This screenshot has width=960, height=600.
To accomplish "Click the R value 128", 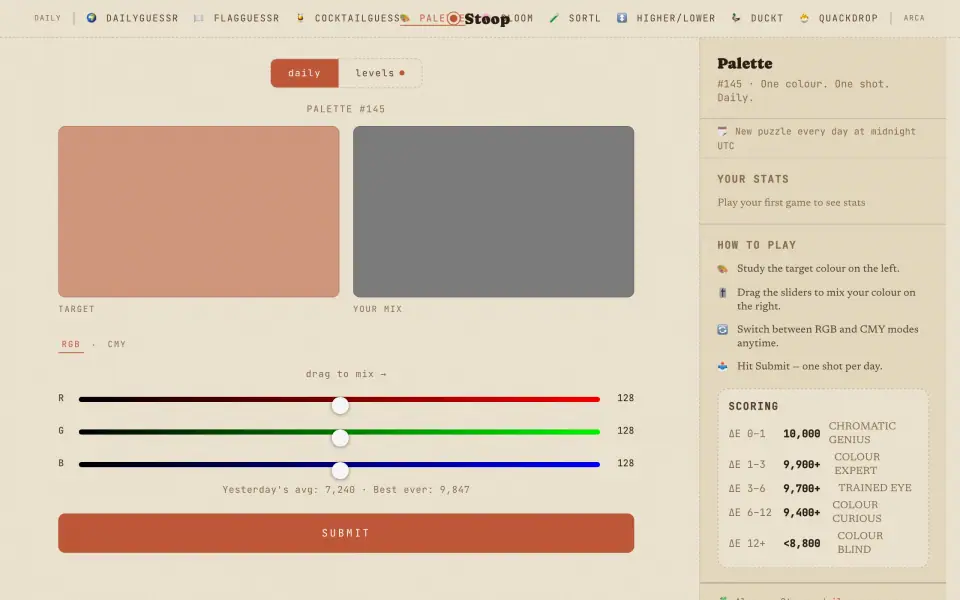I will pyautogui.click(x=625, y=398).
